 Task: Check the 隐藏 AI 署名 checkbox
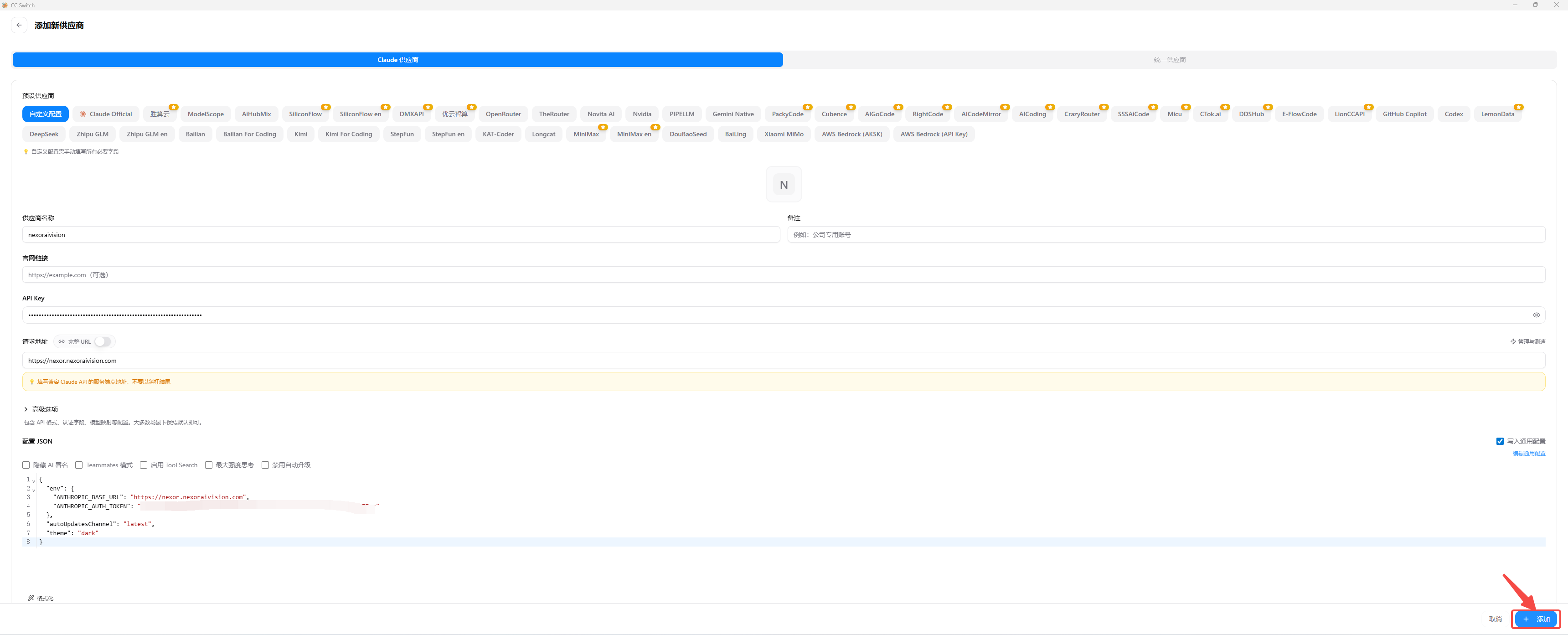tap(26, 465)
